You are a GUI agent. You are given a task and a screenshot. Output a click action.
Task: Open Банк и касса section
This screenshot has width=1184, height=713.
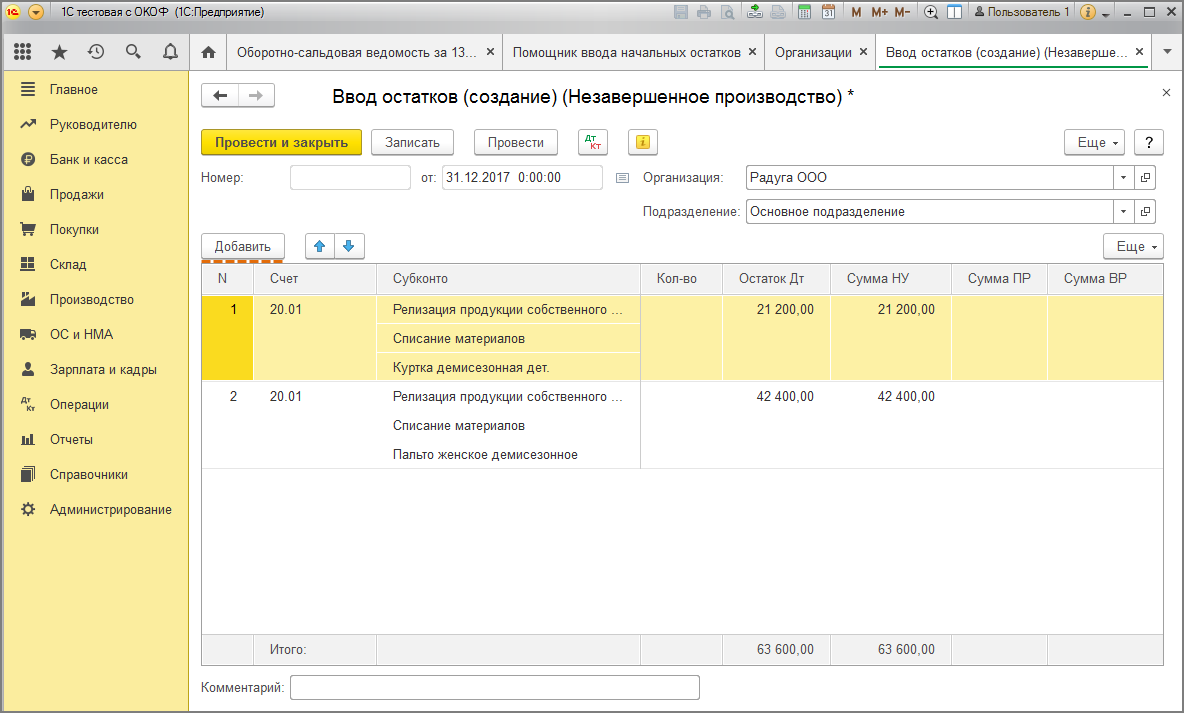coord(88,159)
